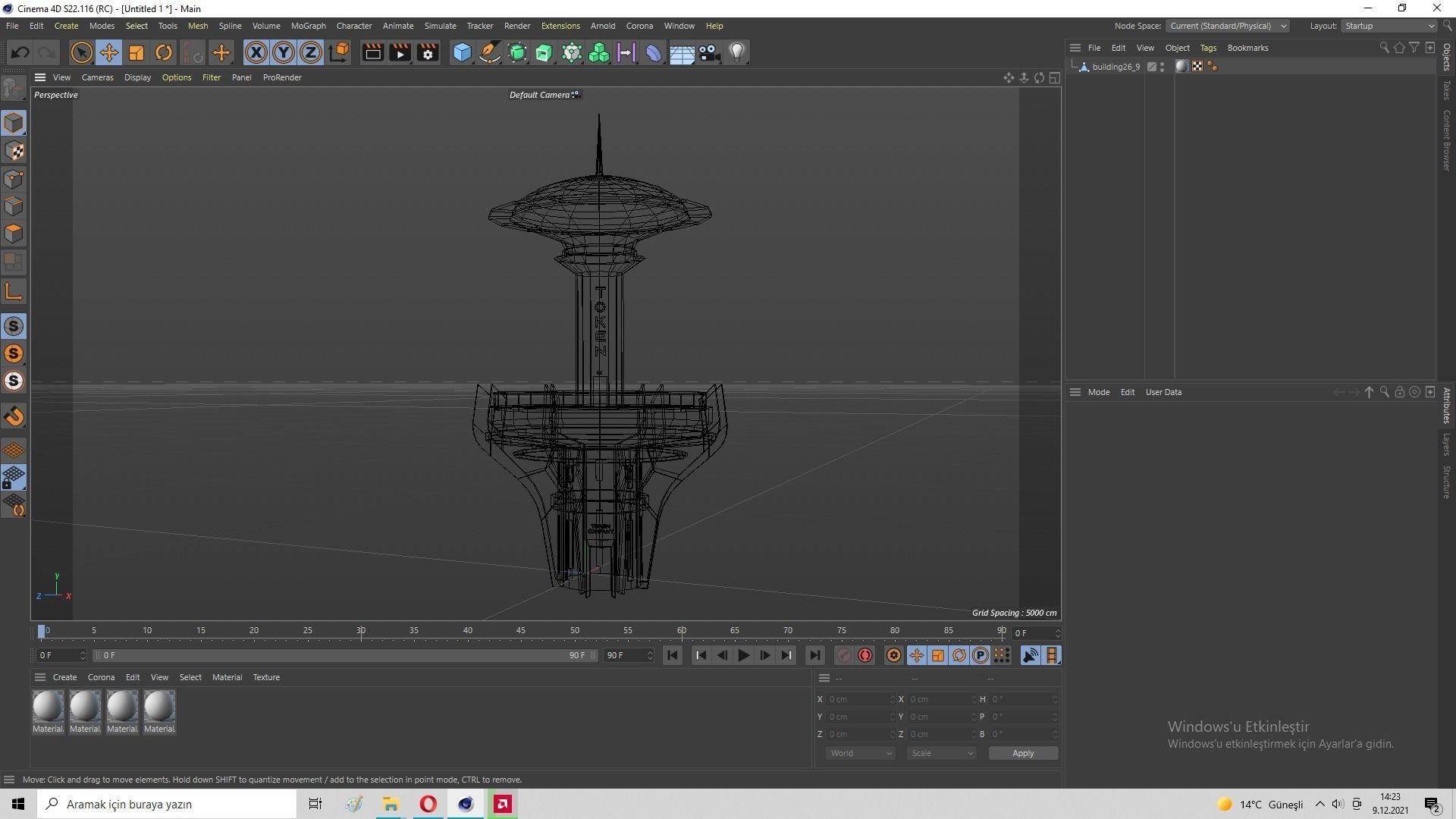The height and width of the screenshot is (819, 1456).
Task: Open Windows Start menu
Action: coord(18,804)
